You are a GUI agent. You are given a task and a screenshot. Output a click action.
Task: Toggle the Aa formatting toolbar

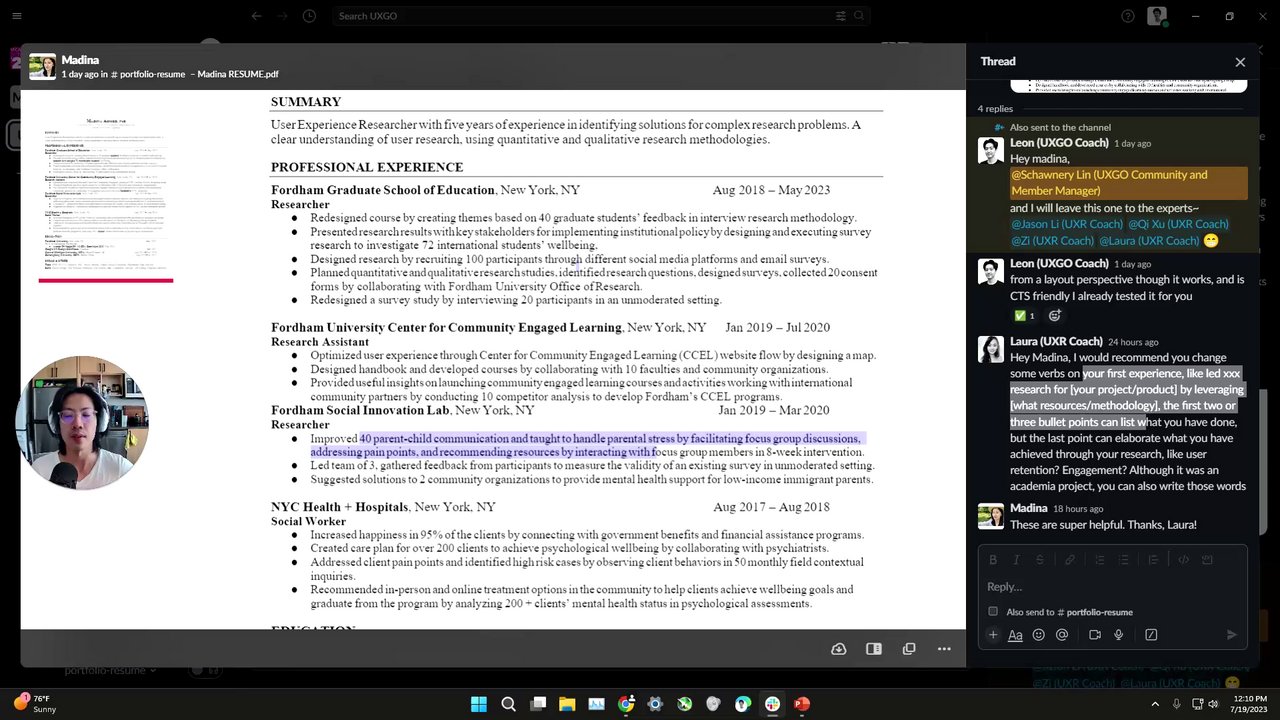[1015, 635]
